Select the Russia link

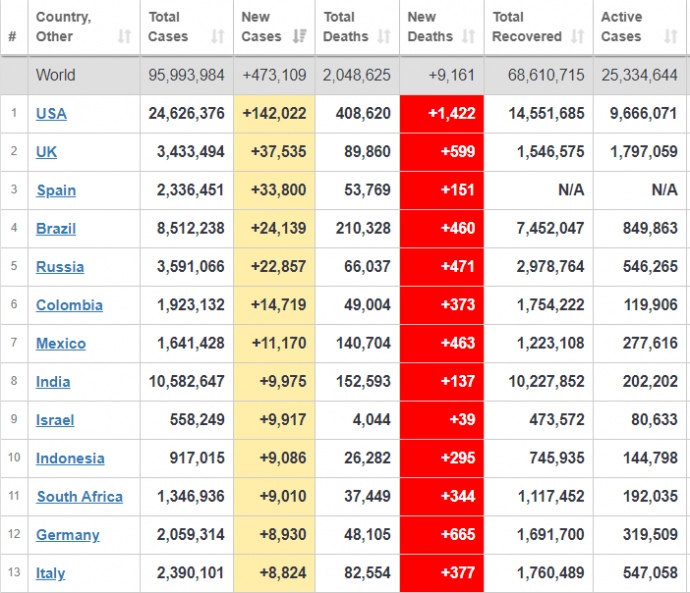pos(60,267)
